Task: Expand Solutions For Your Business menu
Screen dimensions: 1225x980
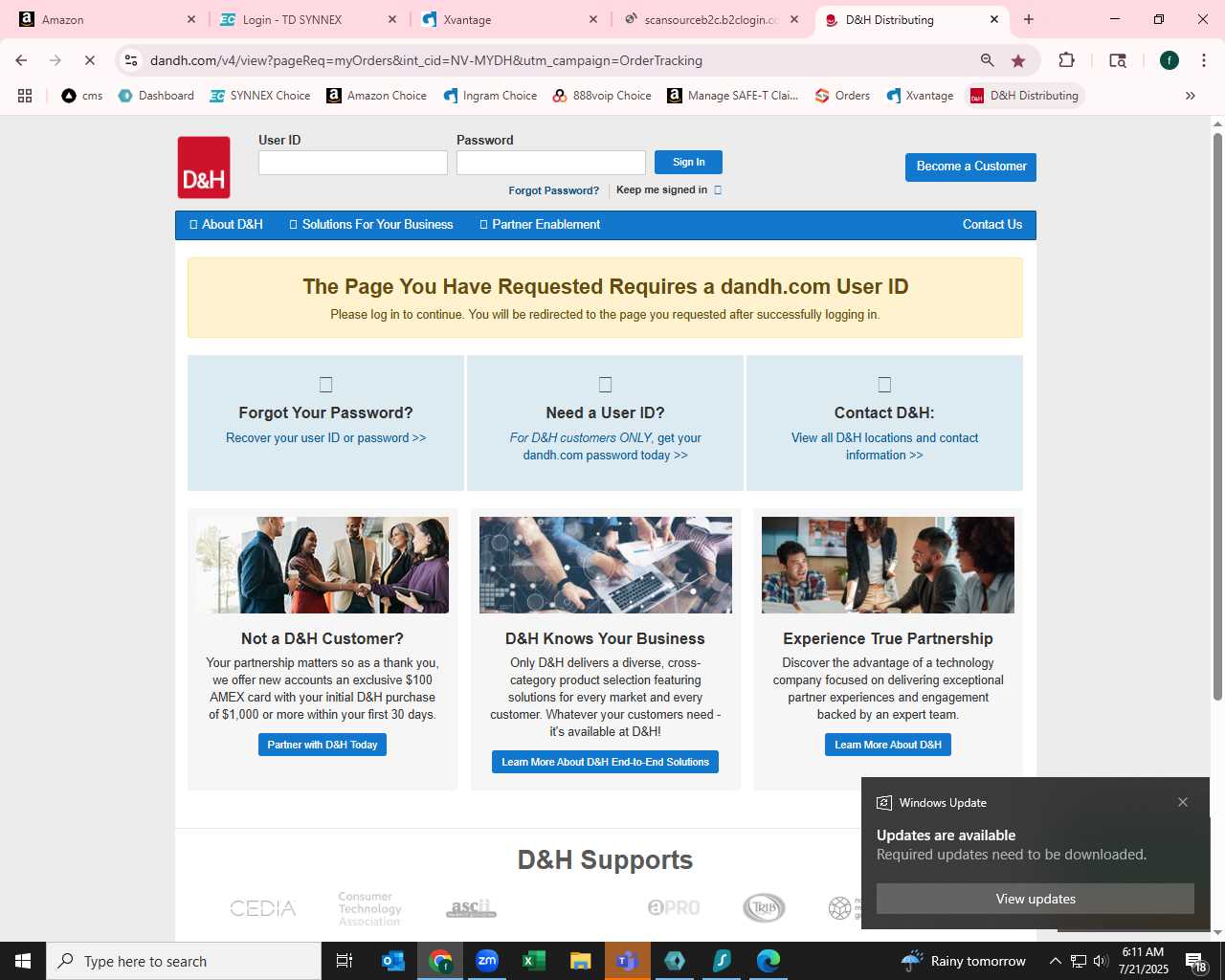Action: [x=371, y=225]
